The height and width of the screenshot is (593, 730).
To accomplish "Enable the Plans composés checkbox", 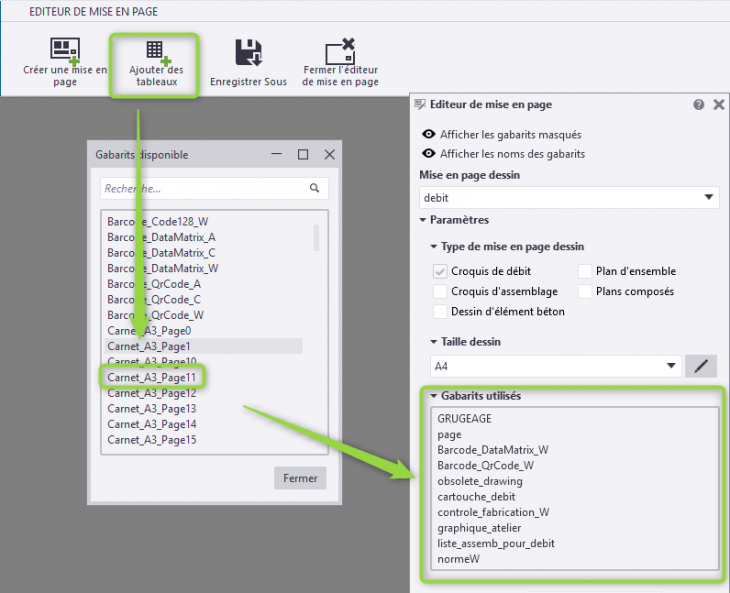I will [585, 291].
